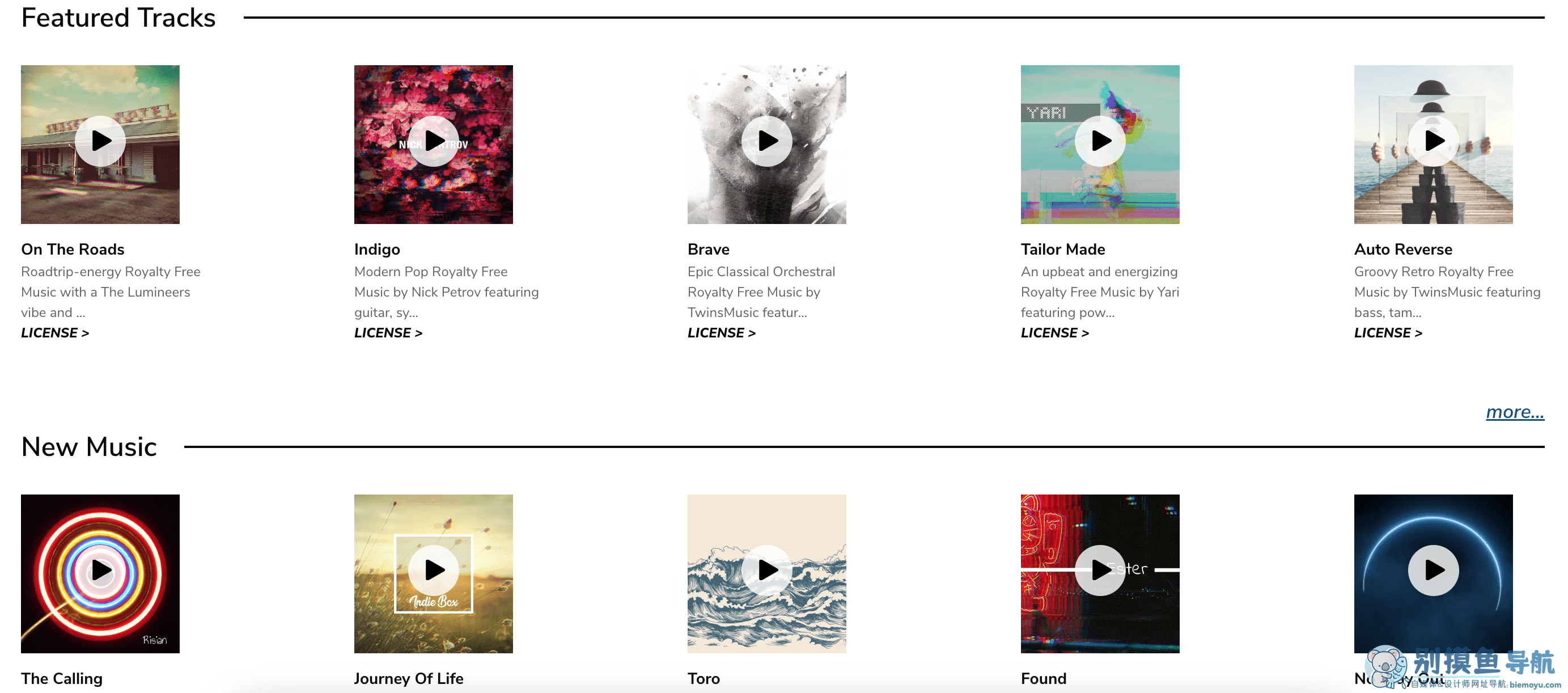Open LICENSE link under On The Roads
1568x693 pixels.
click(56, 333)
